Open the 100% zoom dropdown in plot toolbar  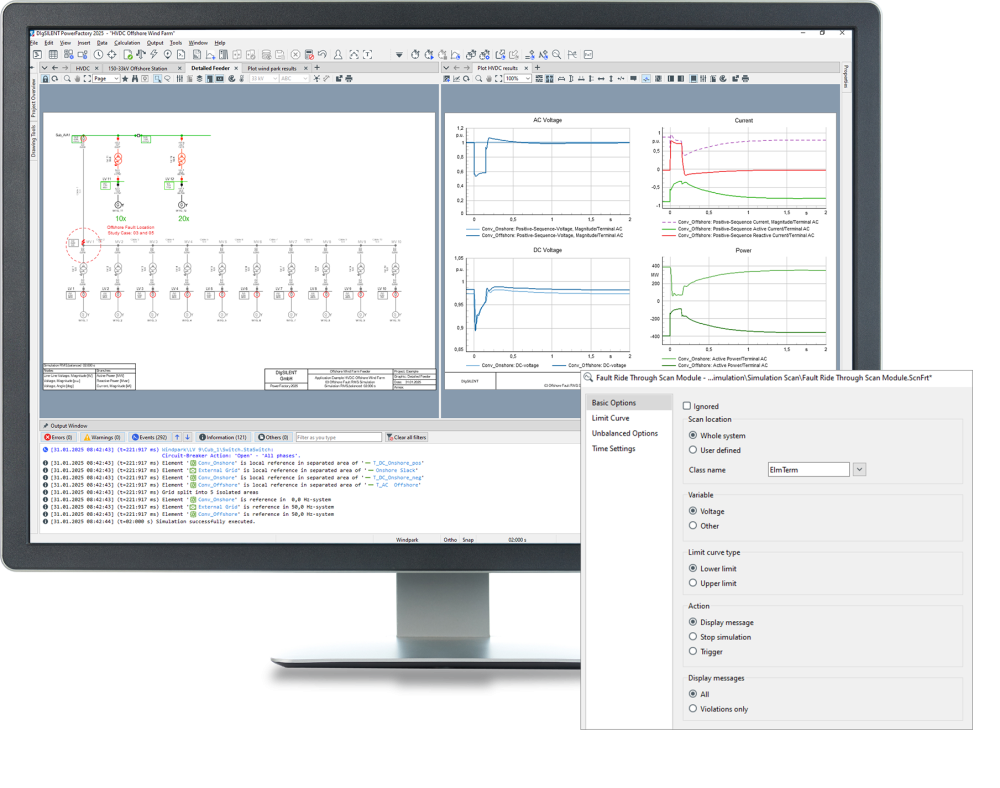click(527, 79)
